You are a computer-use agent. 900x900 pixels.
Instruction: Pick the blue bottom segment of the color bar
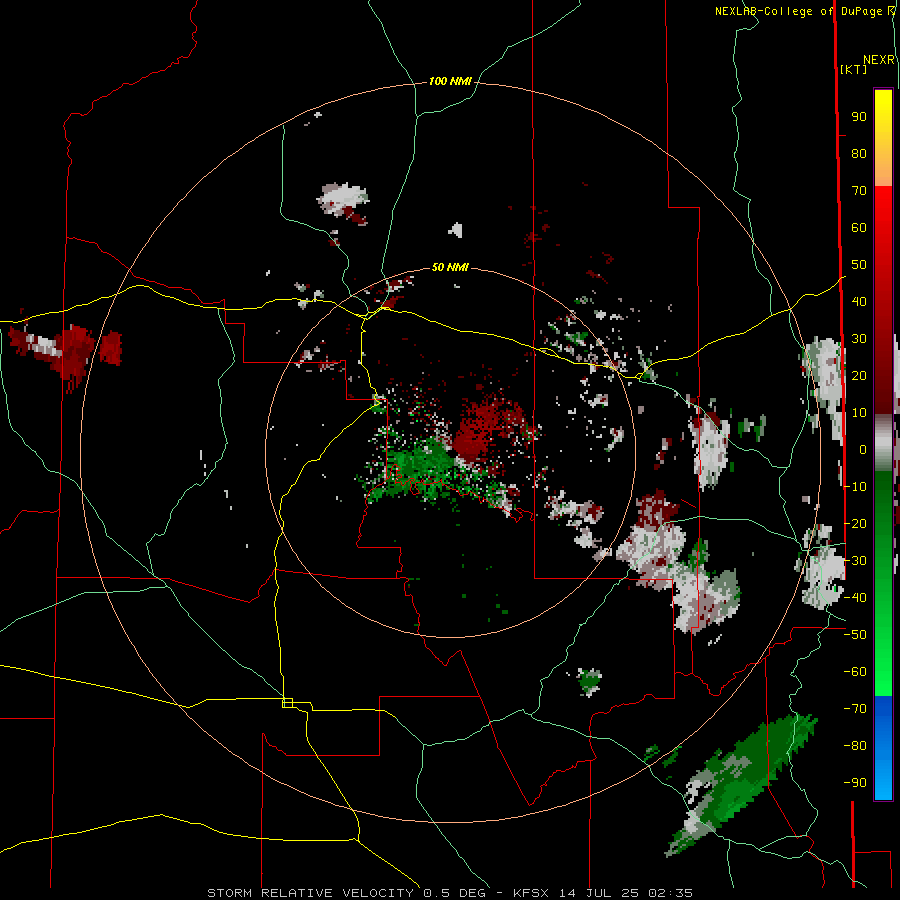point(883,748)
